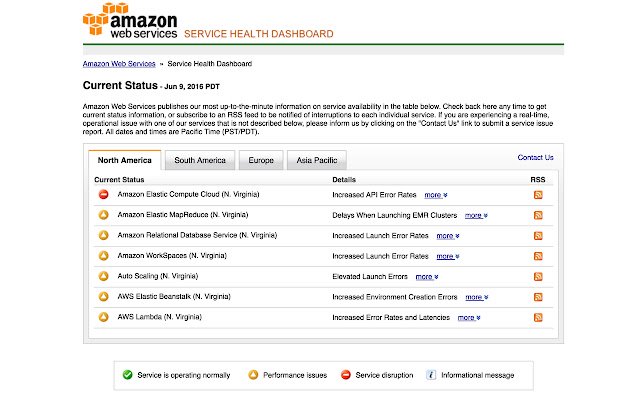Click the Current Status heading
Screen dimensions: 640x400
[x=120, y=85]
